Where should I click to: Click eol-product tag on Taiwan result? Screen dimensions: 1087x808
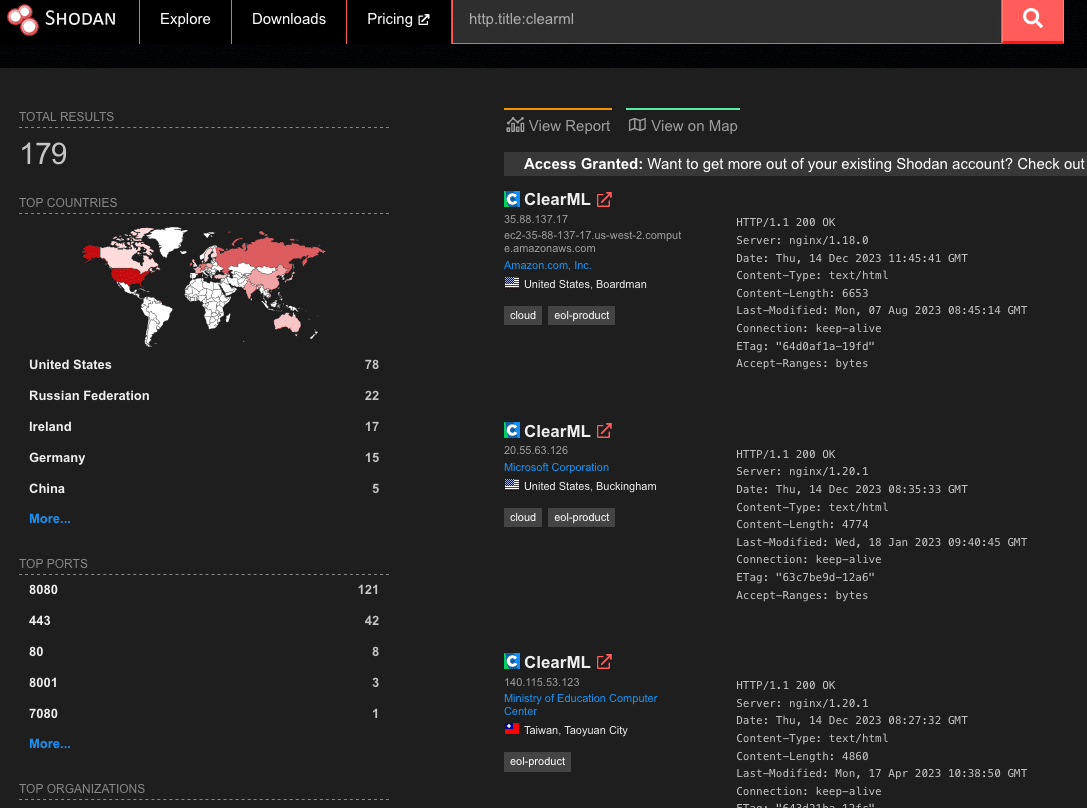pyautogui.click(x=537, y=762)
